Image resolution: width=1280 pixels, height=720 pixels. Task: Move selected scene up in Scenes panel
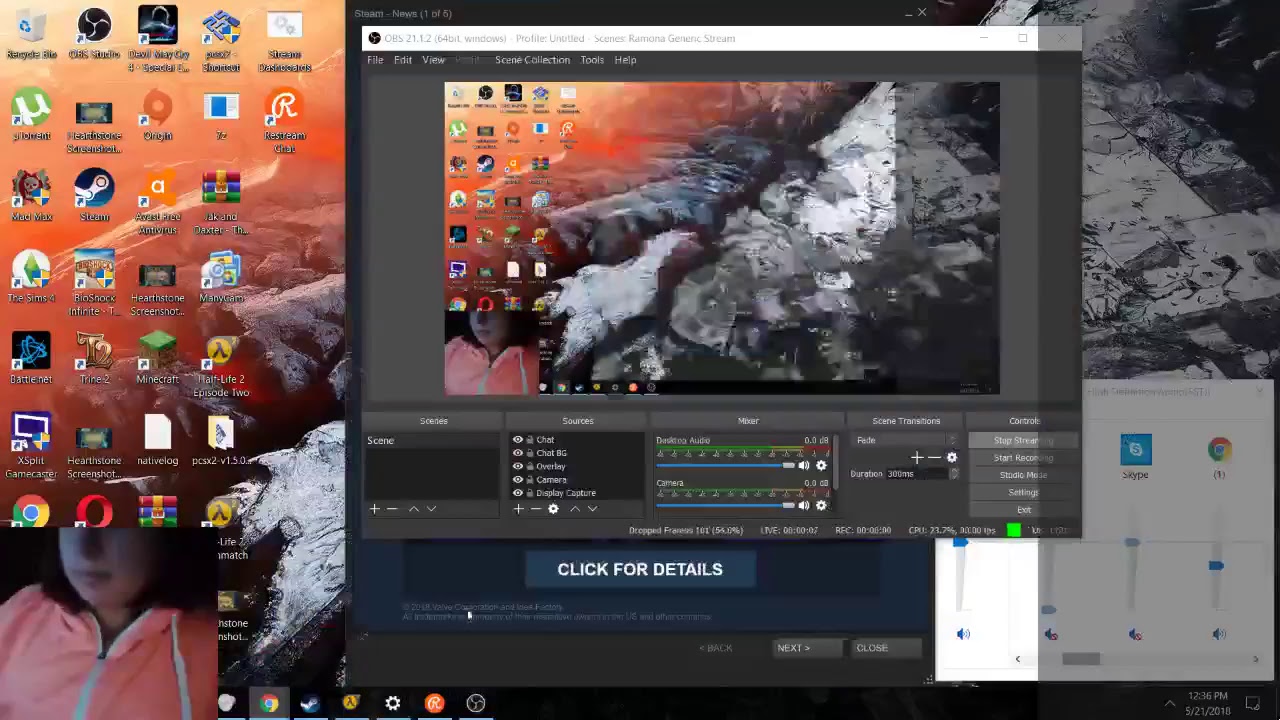click(413, 509)
